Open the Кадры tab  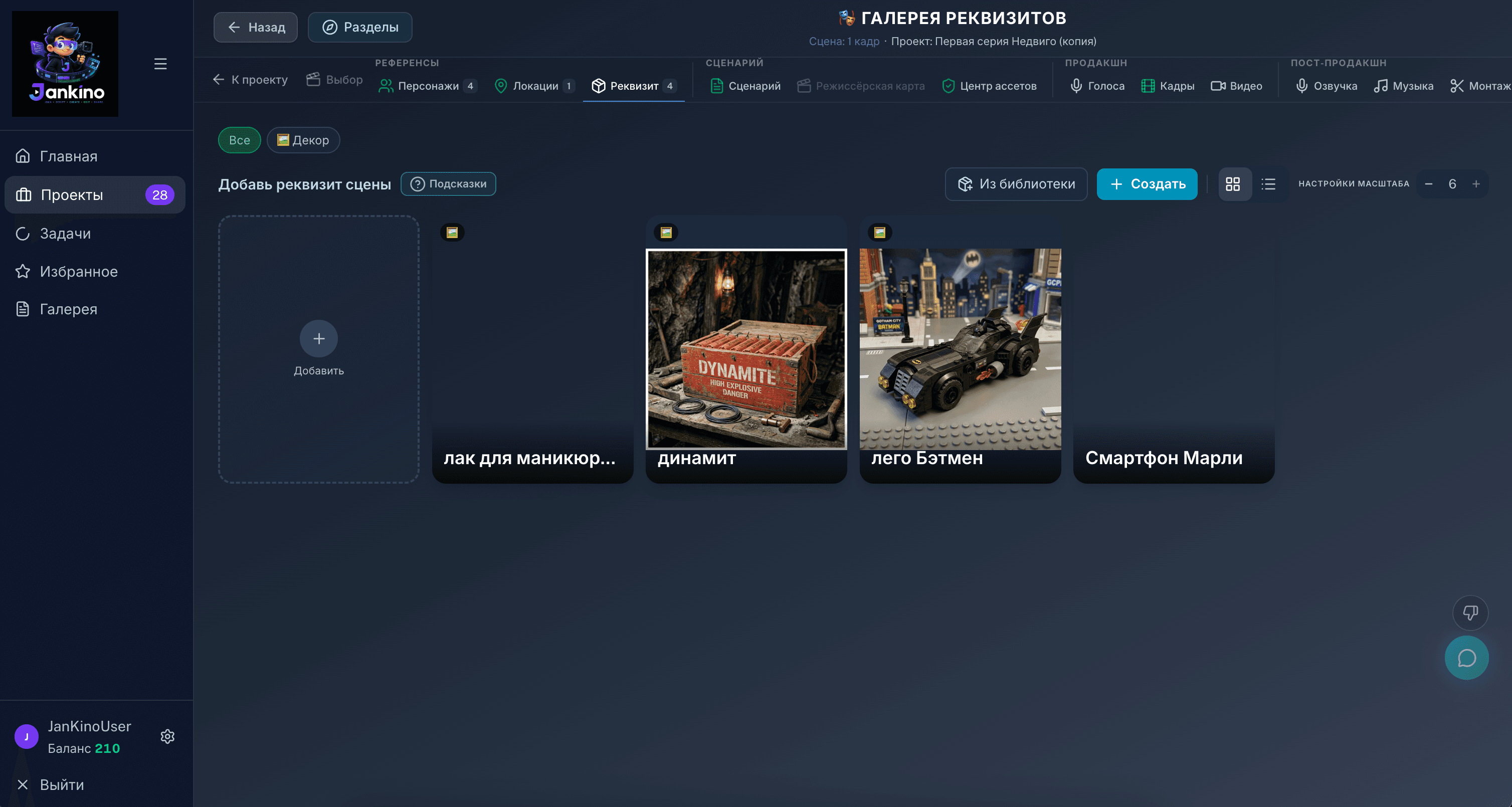(x=1168, y=86)
